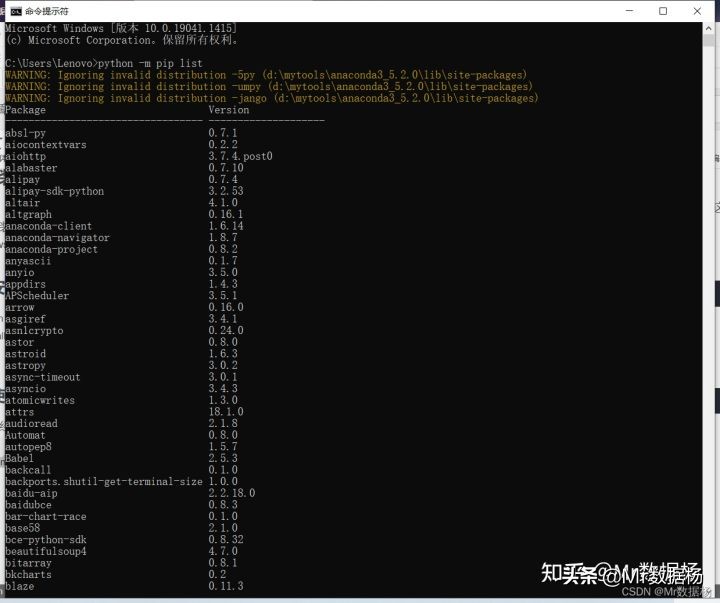Click the 'baidubce' package name

click(28, 505)
